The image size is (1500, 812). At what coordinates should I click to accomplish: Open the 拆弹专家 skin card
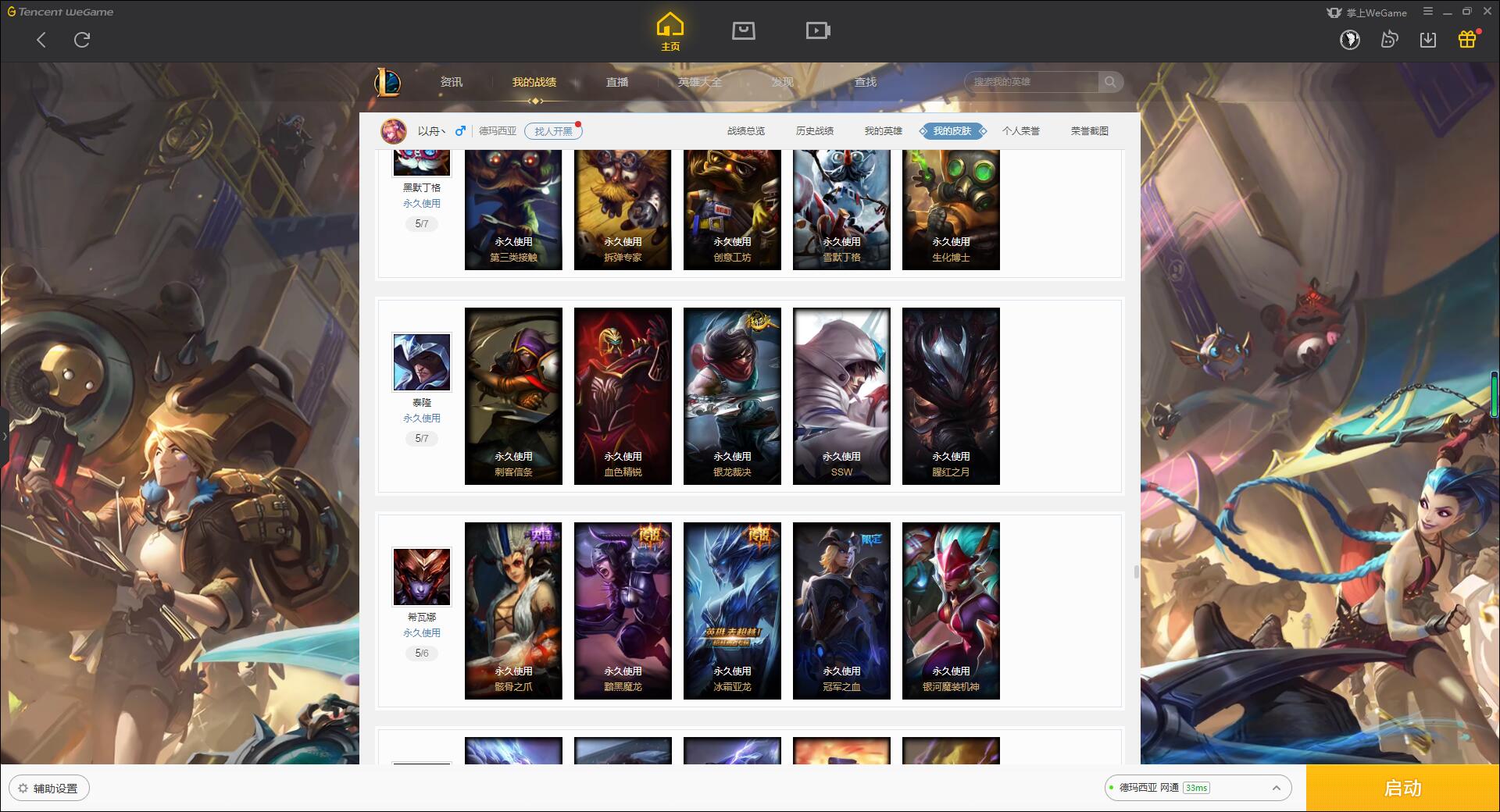tap(623, 210)
